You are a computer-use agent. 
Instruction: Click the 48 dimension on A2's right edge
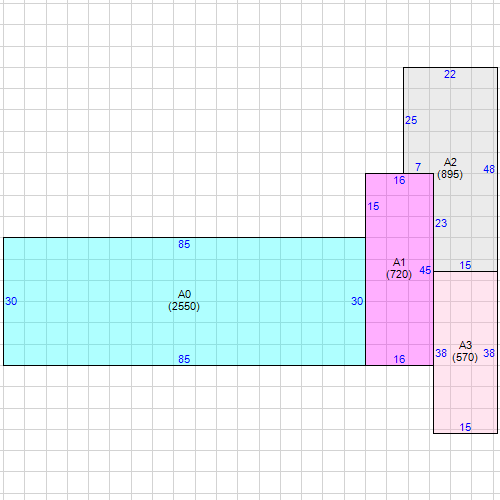pyautogui.click(x=489, y=169)
